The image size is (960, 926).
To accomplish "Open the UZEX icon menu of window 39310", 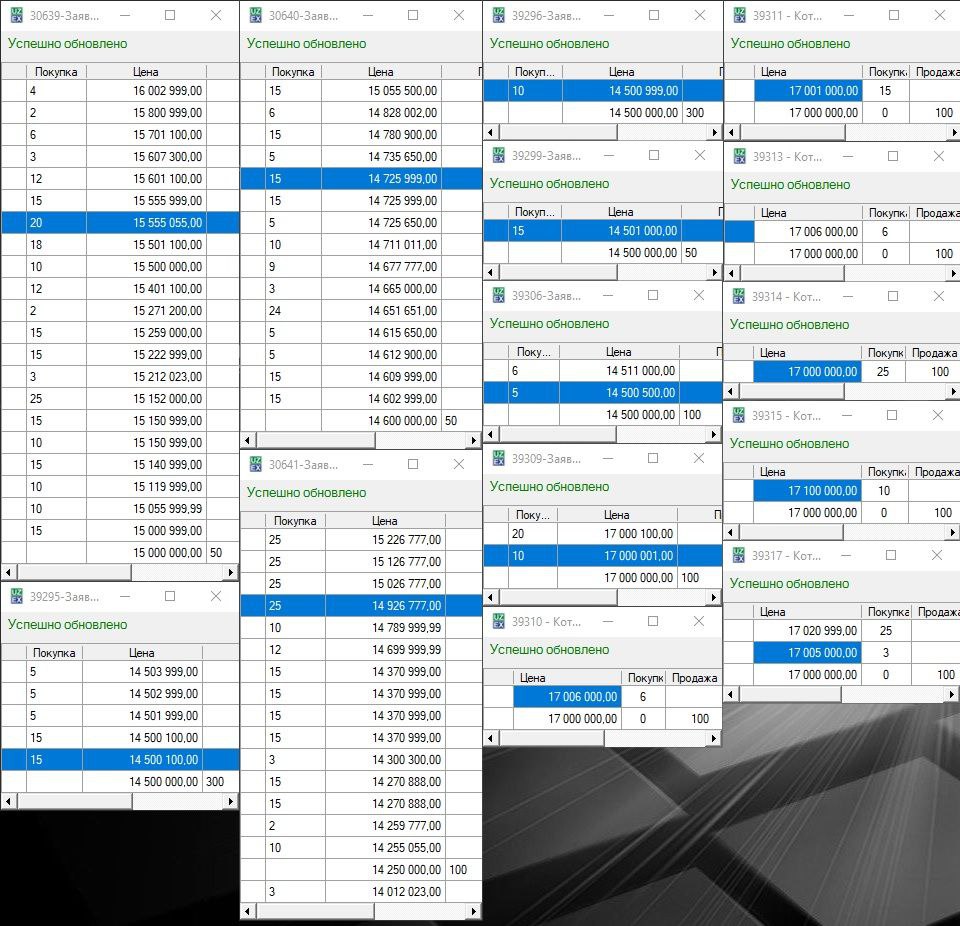I will coord(498,621).
